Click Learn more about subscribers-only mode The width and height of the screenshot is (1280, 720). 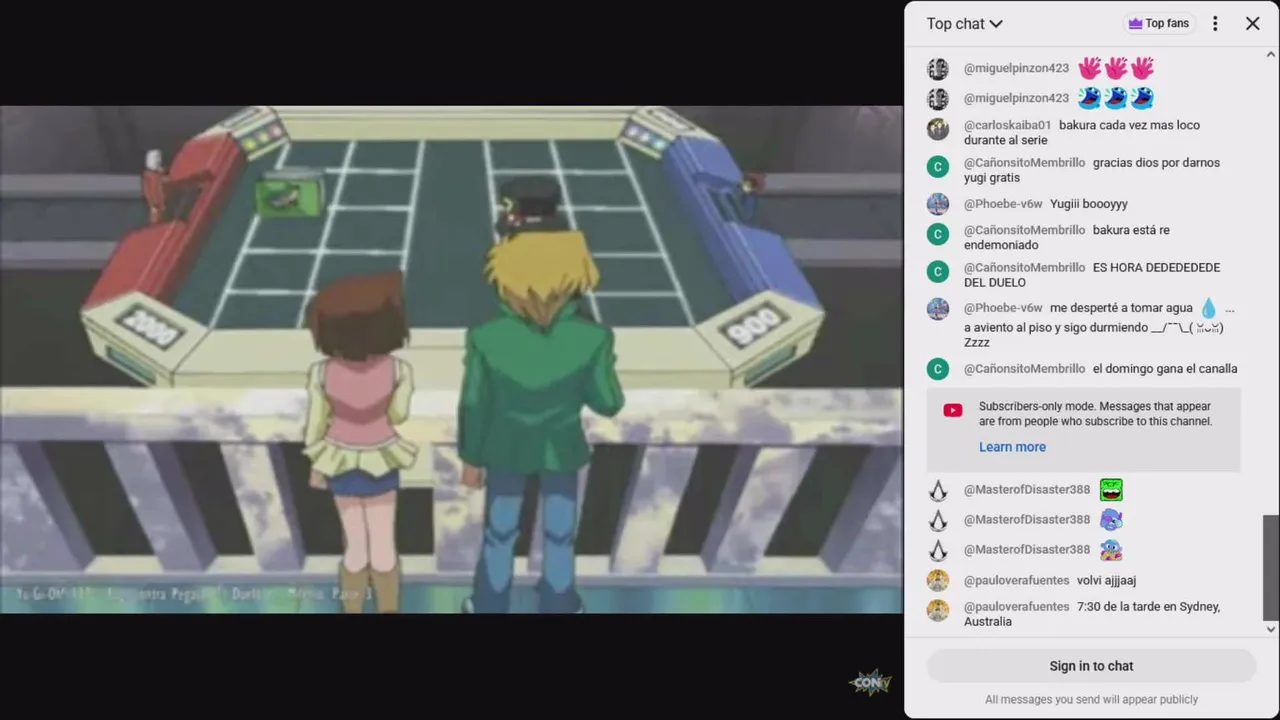coord(1012,447)
